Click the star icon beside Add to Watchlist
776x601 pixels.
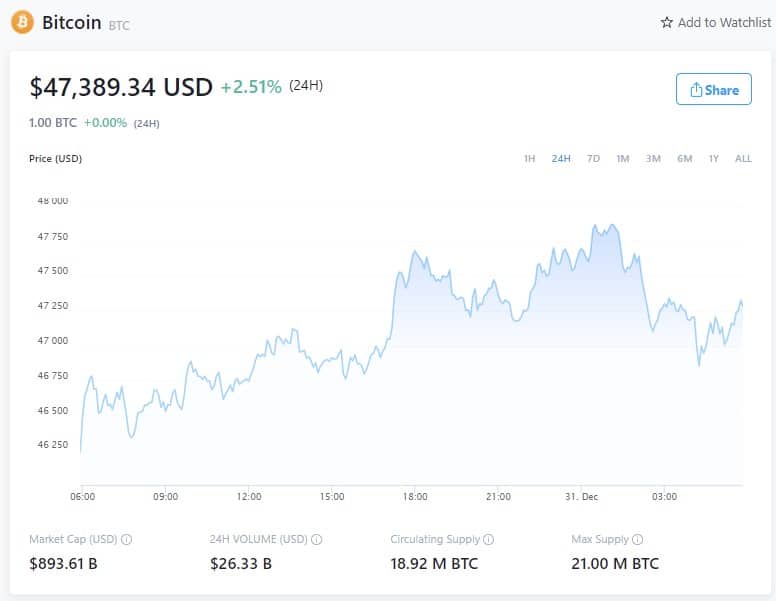(667, 22)
